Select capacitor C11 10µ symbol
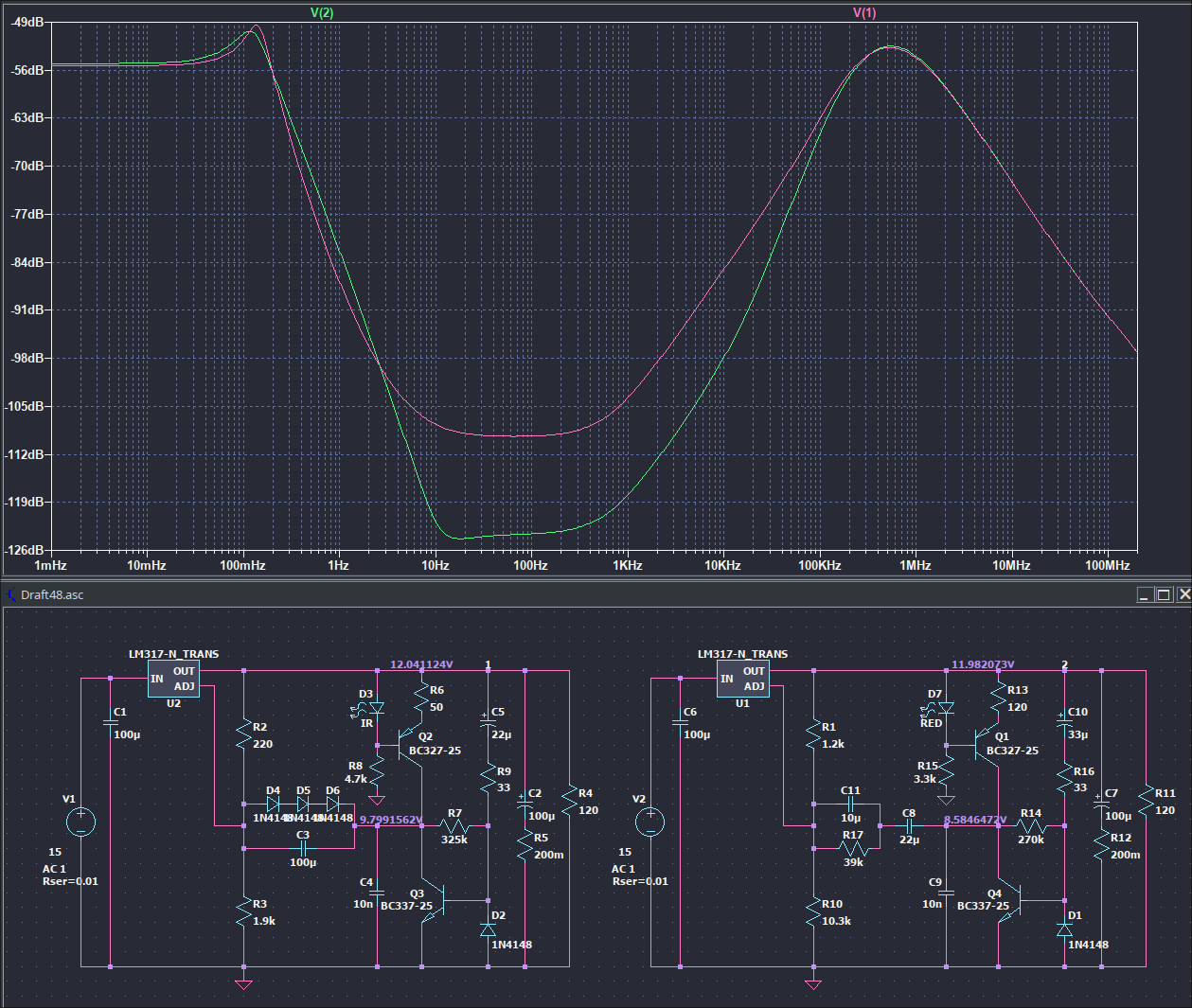This screenshot has height=1008, width=1192. (850, 804)
